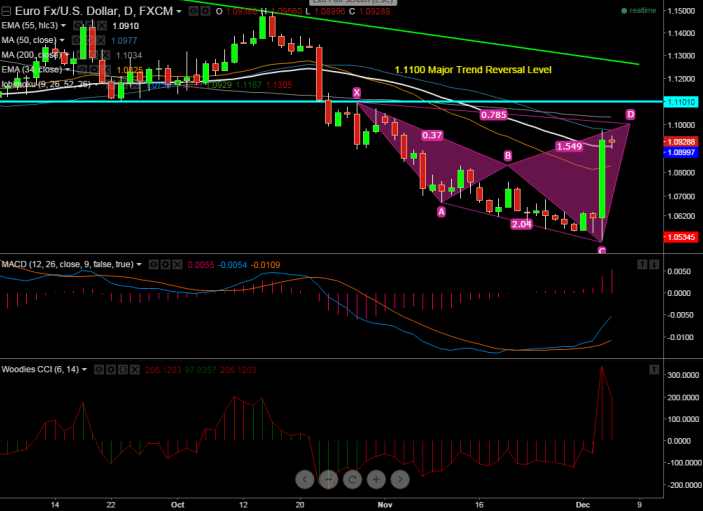Collapse the indicator legend with the minus box
This screenshot has width=703, height=511.
point(6,11)
